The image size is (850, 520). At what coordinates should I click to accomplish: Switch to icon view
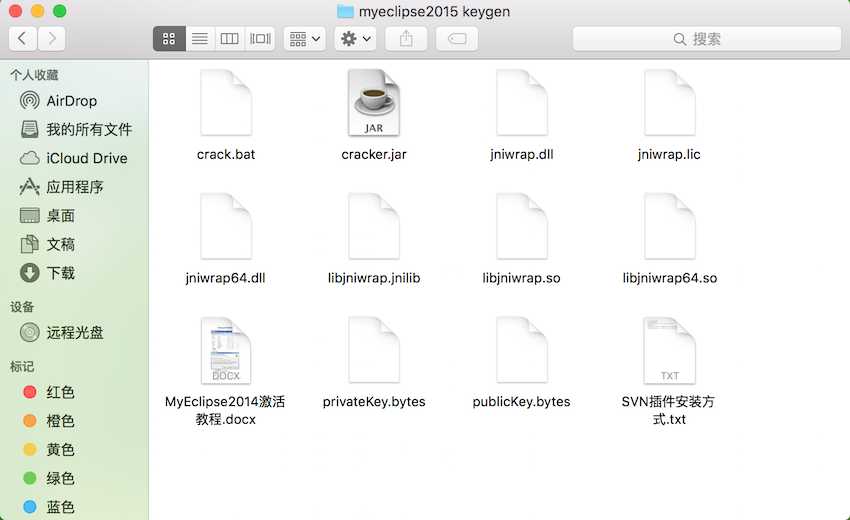169,38
